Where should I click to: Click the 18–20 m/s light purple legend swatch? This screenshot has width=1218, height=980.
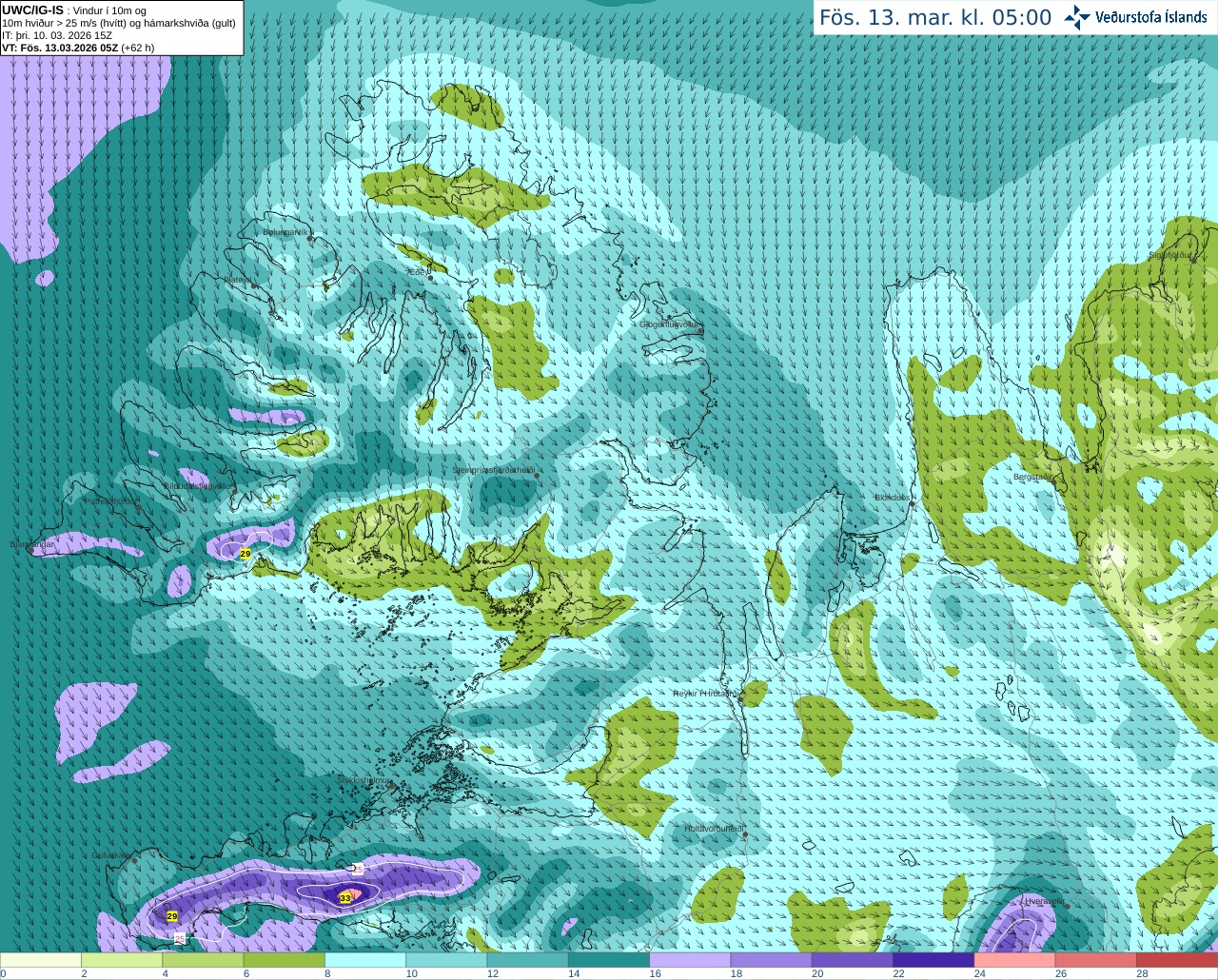pyautogui.click(x=772, y=960)
